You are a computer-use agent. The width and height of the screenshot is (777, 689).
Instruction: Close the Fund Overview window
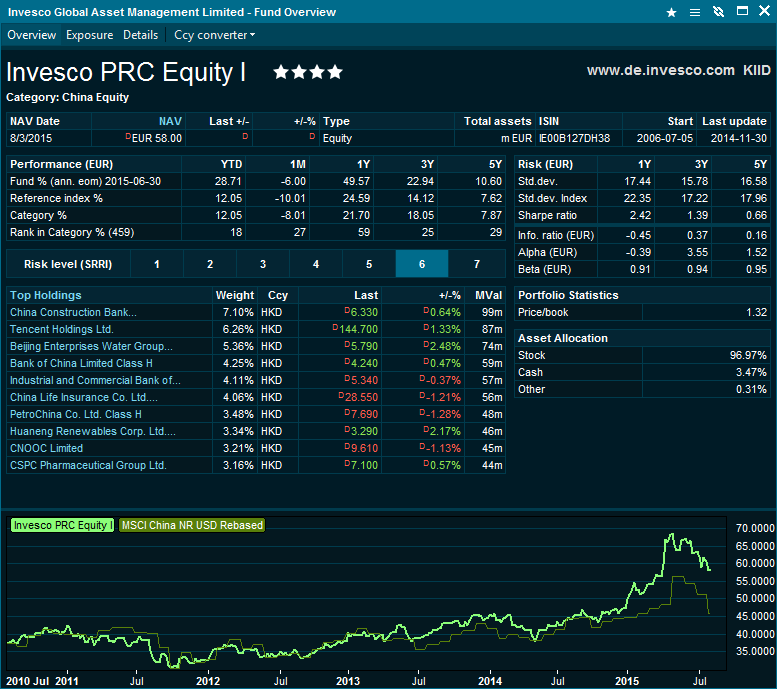(x=765, y=11)
